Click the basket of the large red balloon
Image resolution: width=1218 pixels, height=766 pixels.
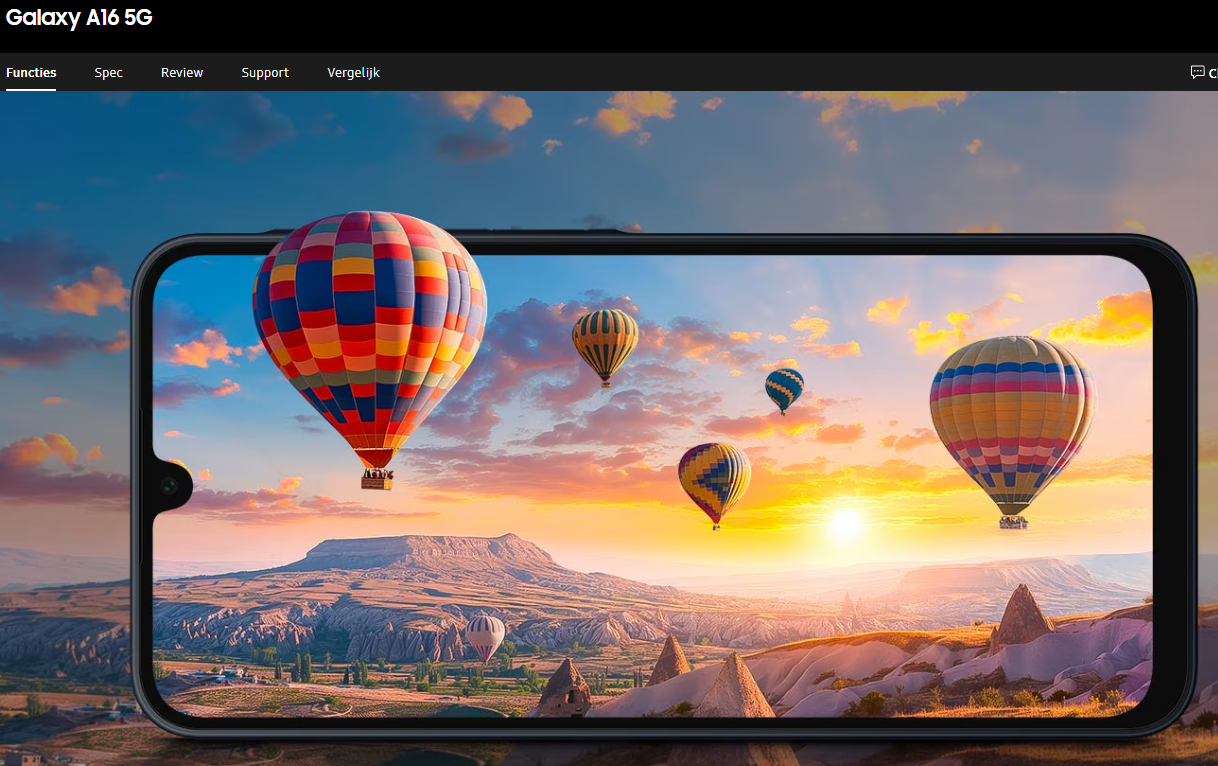coord(377,480)
